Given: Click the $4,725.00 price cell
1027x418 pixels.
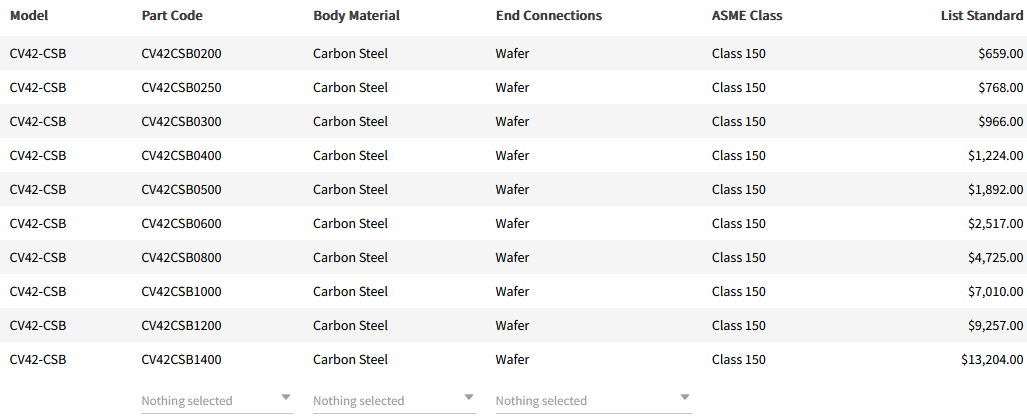Looking at the screenshot, I should click(x=995, y=257).
